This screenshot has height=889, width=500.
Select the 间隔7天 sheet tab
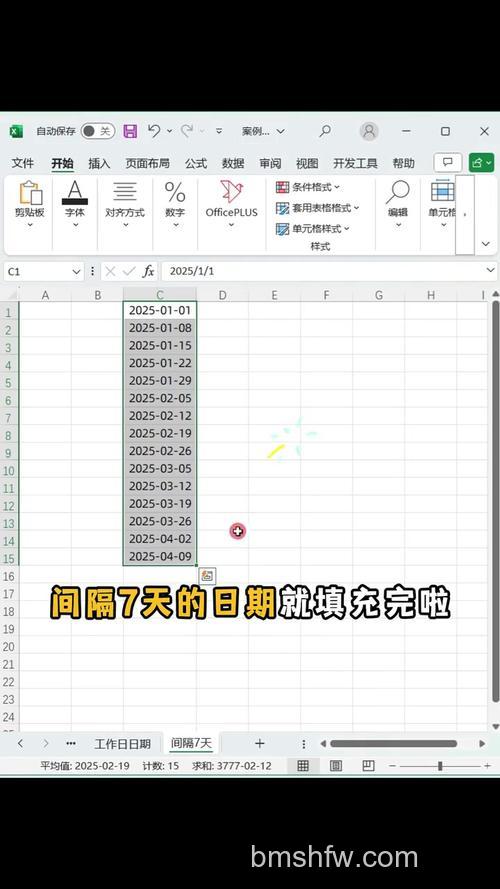click(x=191, y=743)
